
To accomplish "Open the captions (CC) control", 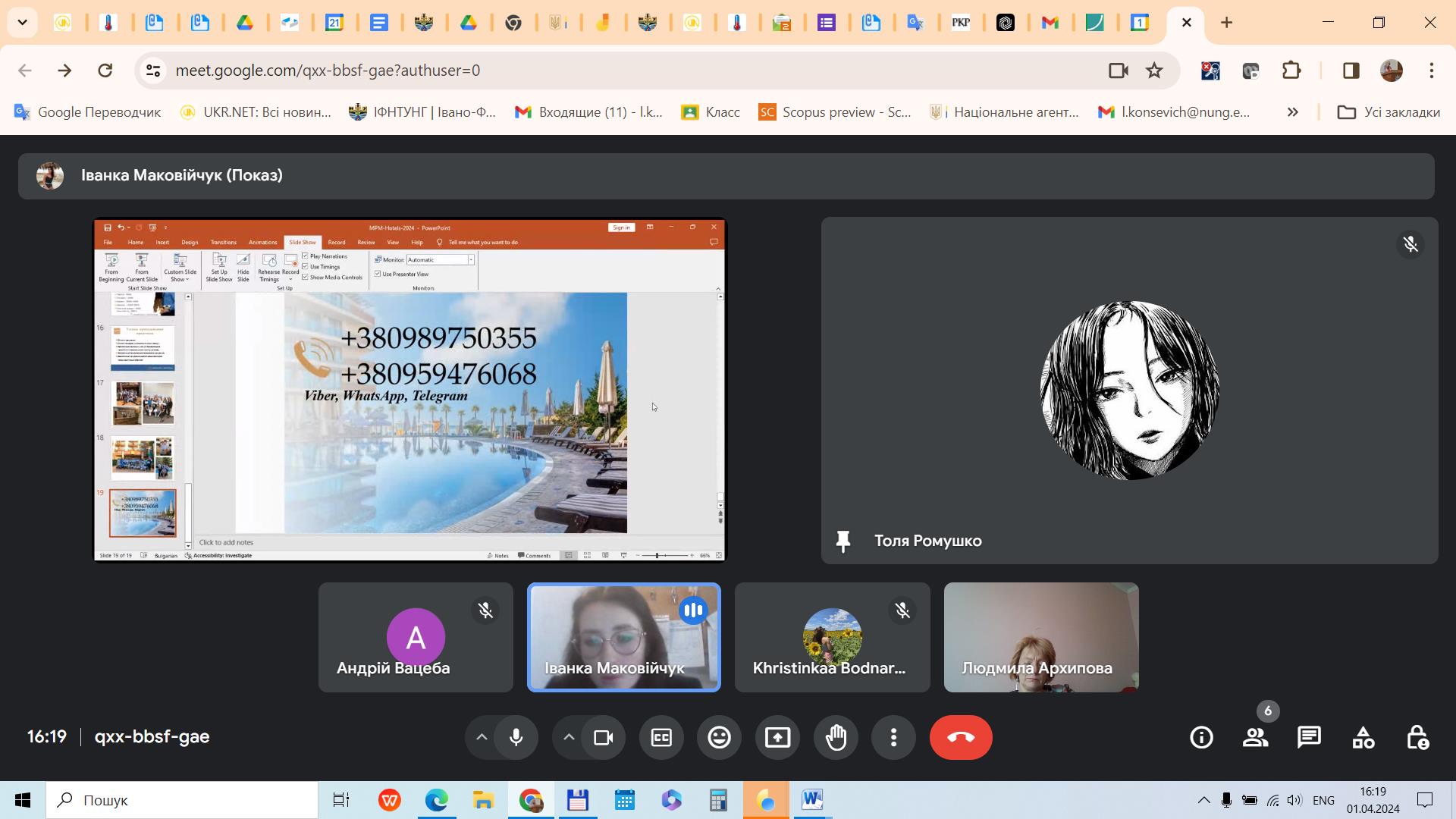I will 661,737.
